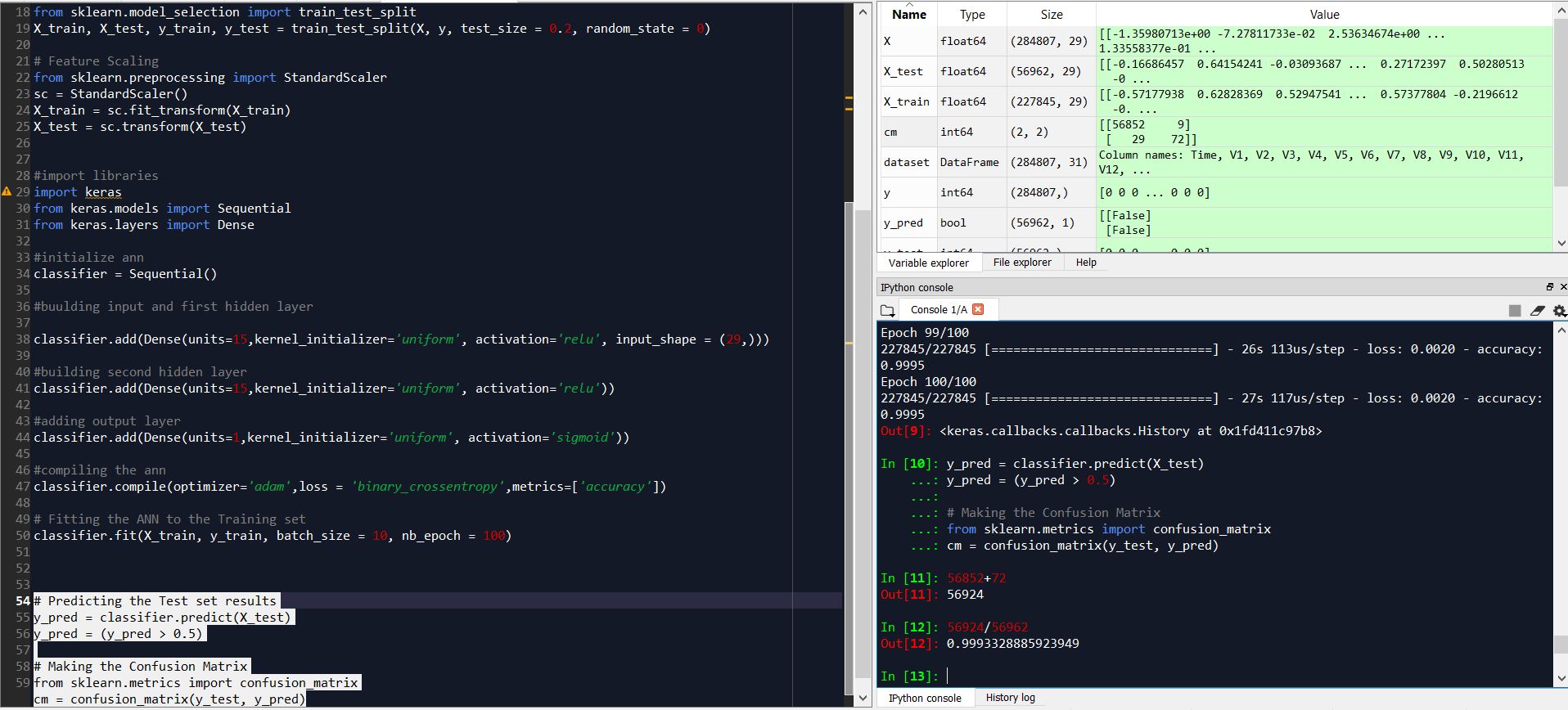The image size is (1568, 710).
Task: Select the dataset DataFrame row
Action: click(x=1215, y=162)
